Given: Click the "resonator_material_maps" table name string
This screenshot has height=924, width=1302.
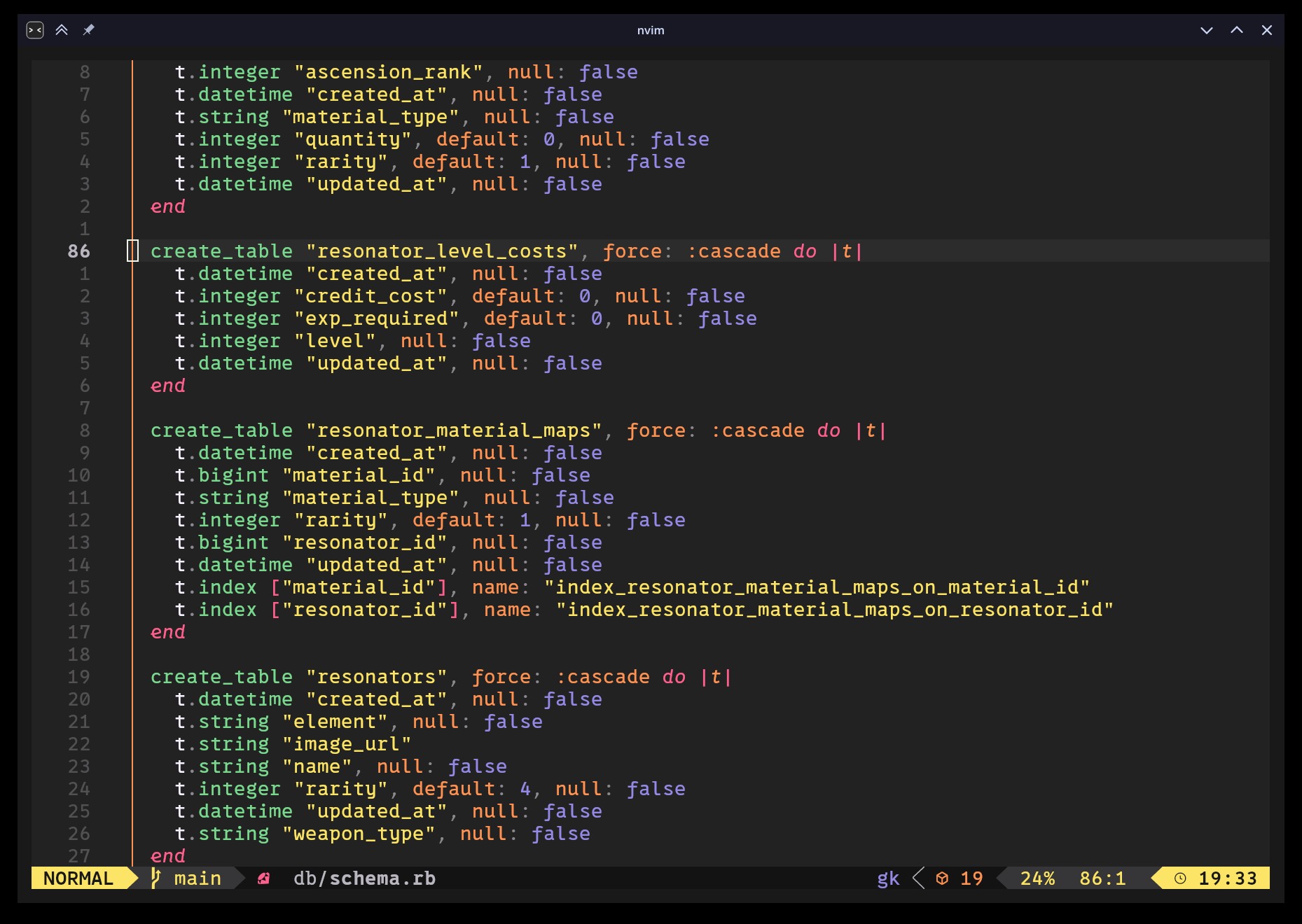Looking at the screenshot, I should (x=454, y=430).
